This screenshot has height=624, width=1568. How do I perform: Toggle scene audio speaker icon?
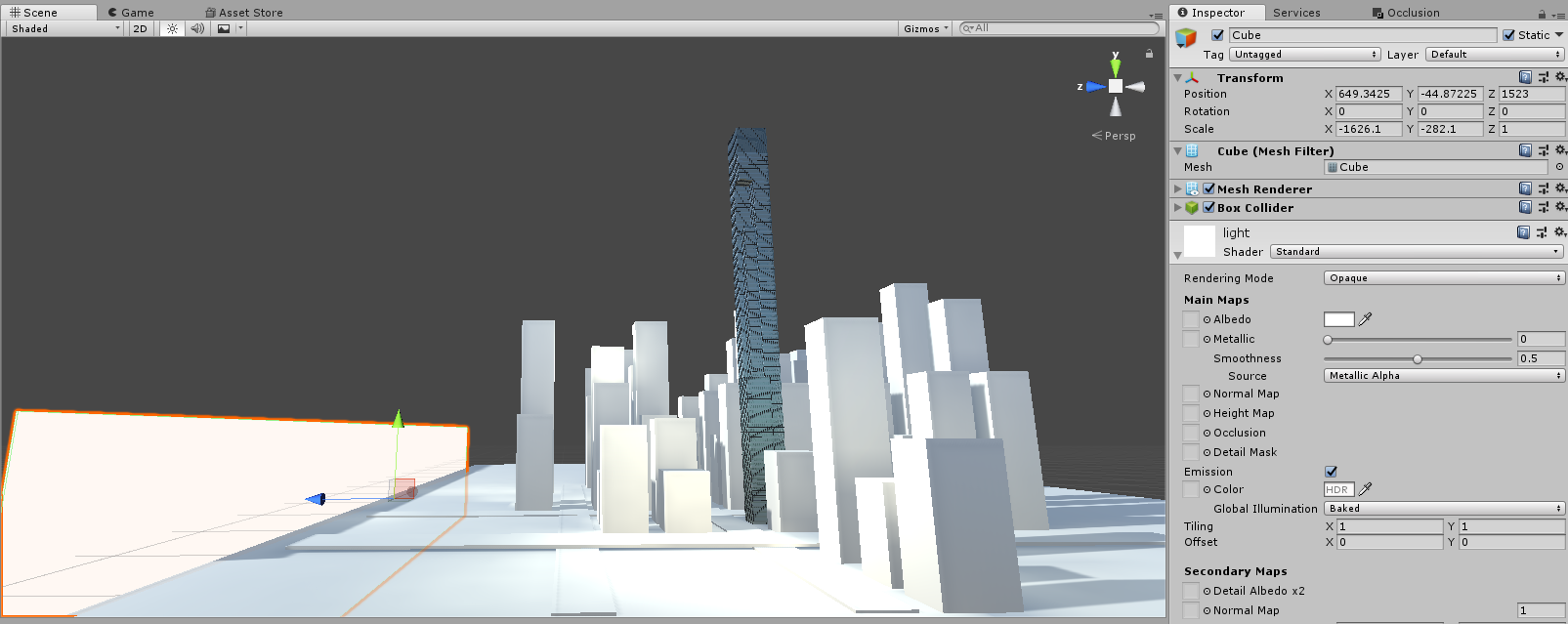tap(197, 28)
